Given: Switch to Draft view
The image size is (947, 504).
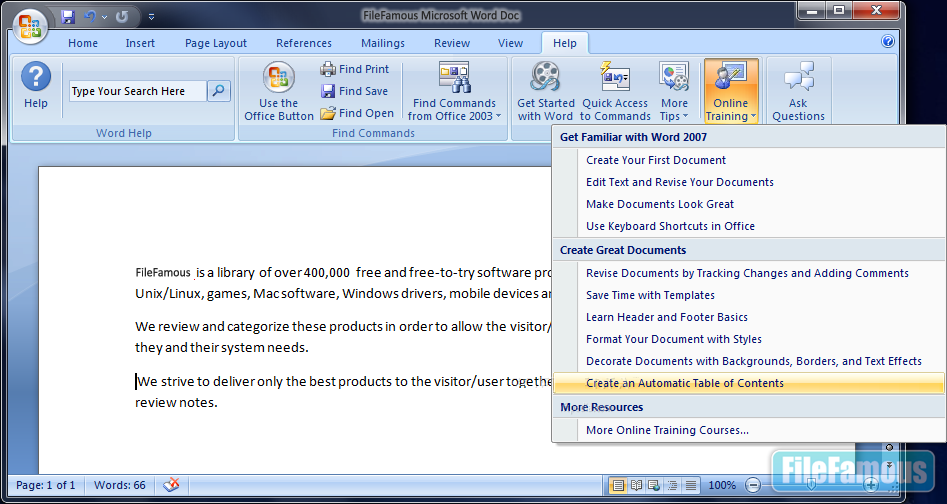Looking at the screenshot, I should pos(691,485).
